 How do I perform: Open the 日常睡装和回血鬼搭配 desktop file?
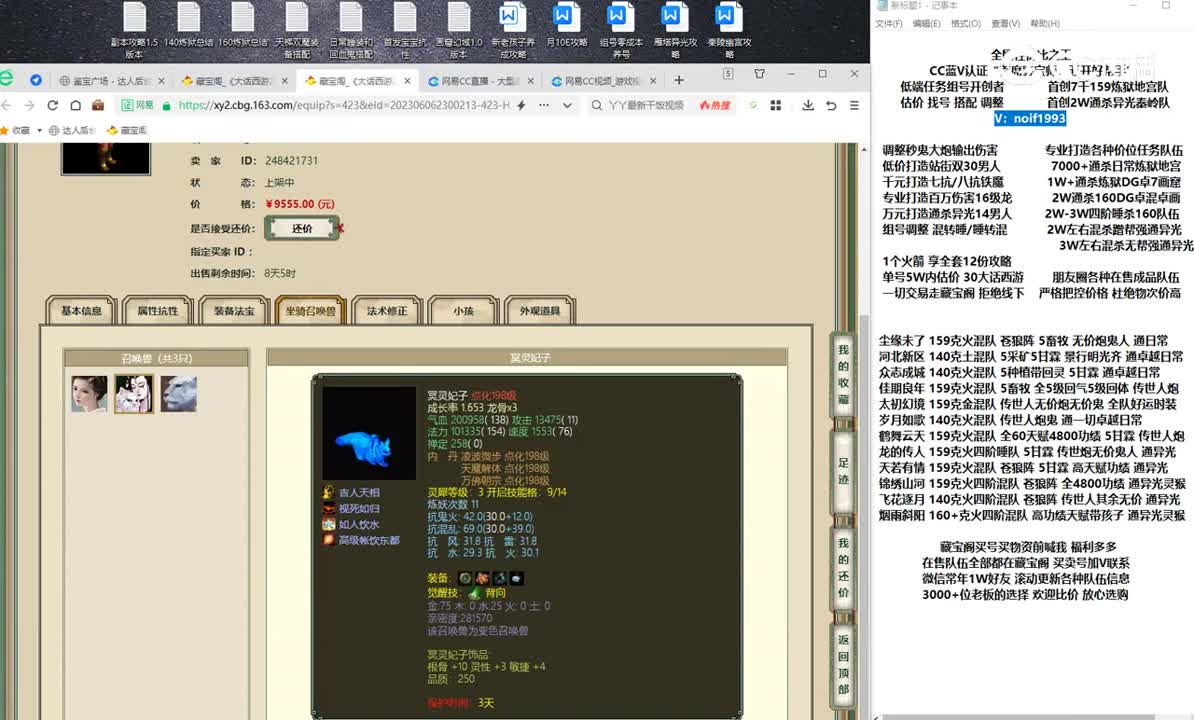pos(351,29)
